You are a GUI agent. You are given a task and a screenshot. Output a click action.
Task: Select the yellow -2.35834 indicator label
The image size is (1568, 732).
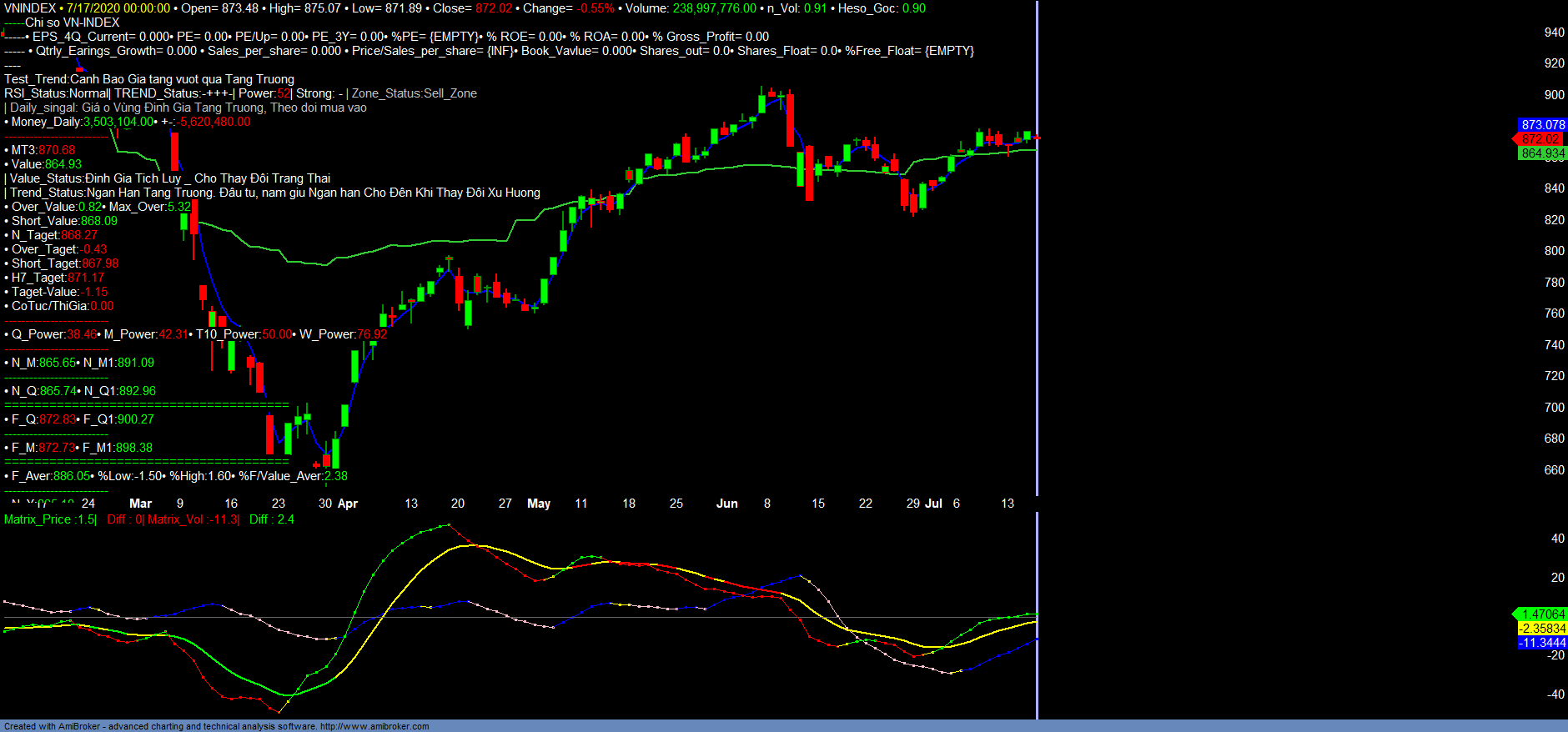click(x=1542, y=629)
